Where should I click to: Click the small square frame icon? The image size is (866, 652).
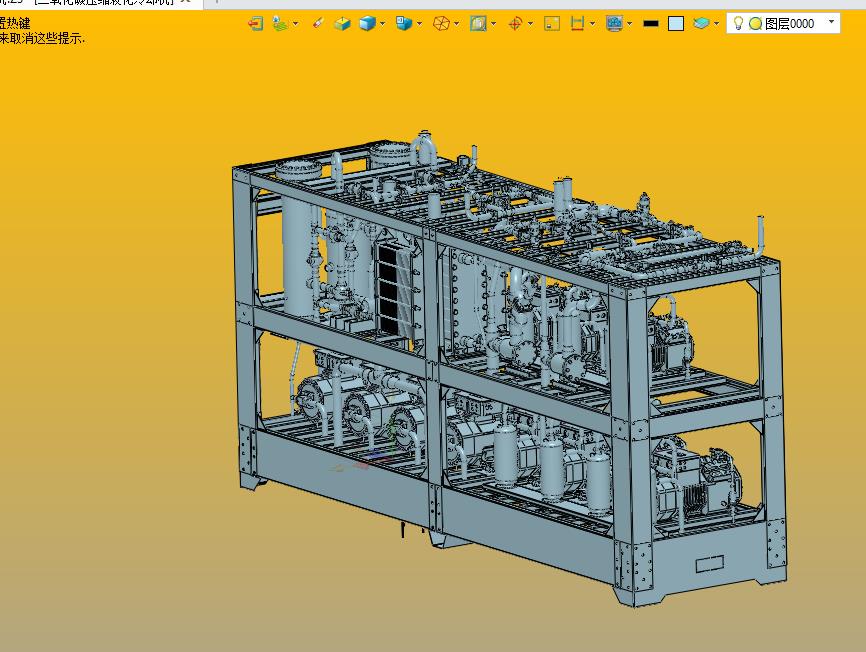pos(551,23)
